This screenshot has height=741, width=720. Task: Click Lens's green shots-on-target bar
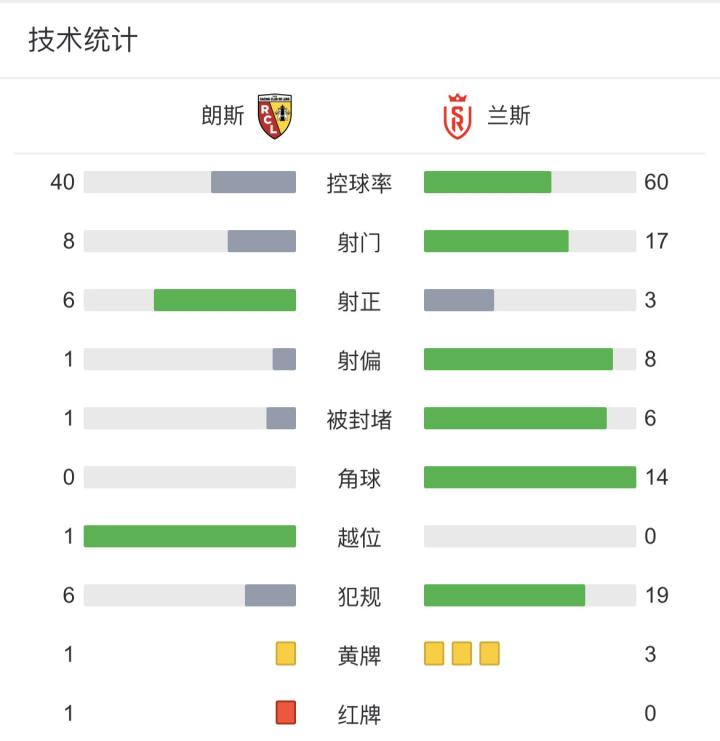pos(225,300)
